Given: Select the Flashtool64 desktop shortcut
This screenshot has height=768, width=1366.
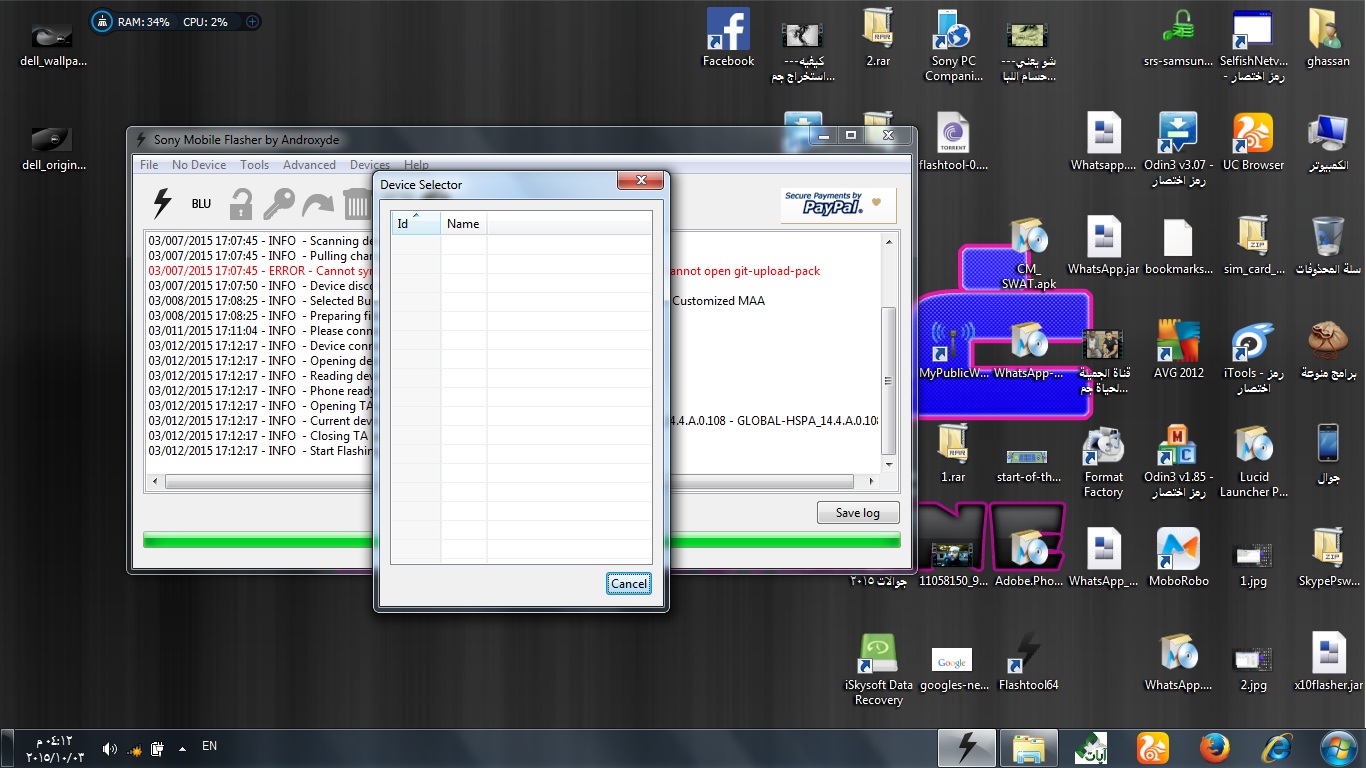Looking at the screenshot, I should coord(1028,663).
